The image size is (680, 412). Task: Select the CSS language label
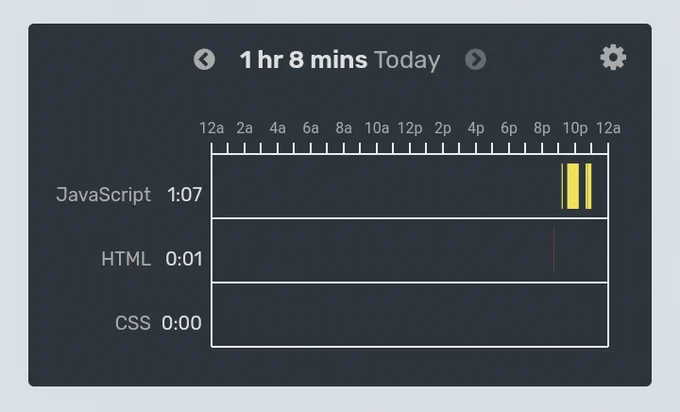coord(133,323)
